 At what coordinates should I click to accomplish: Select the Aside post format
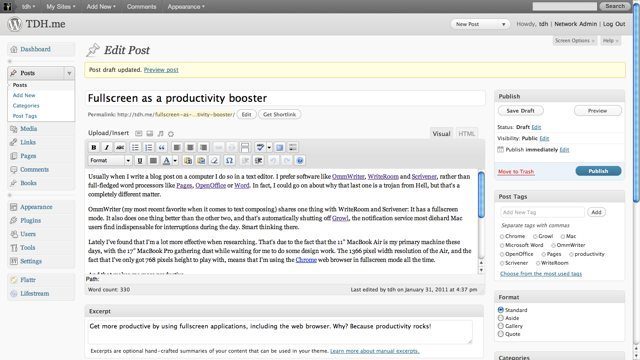501,318
